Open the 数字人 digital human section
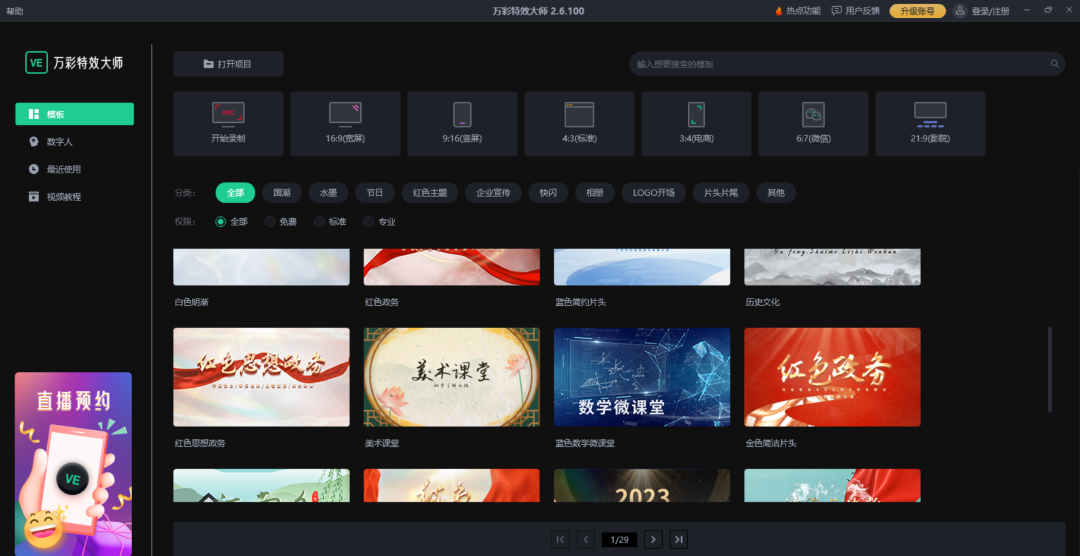This screenshot has width=1080, height=556. [x=74, y=142]
